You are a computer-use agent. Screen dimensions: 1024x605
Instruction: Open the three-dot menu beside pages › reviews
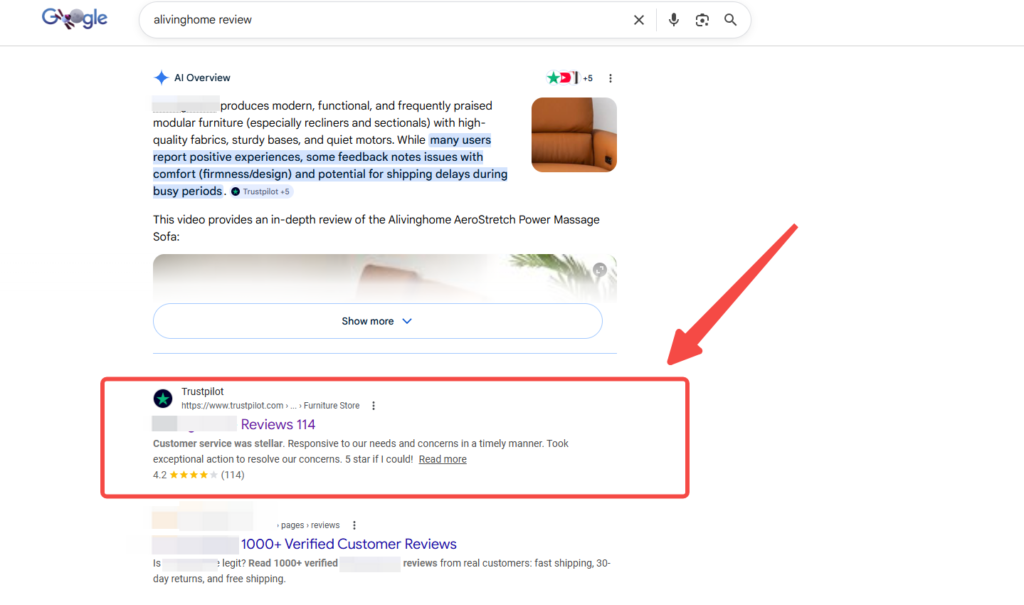[x=354, y=525]
